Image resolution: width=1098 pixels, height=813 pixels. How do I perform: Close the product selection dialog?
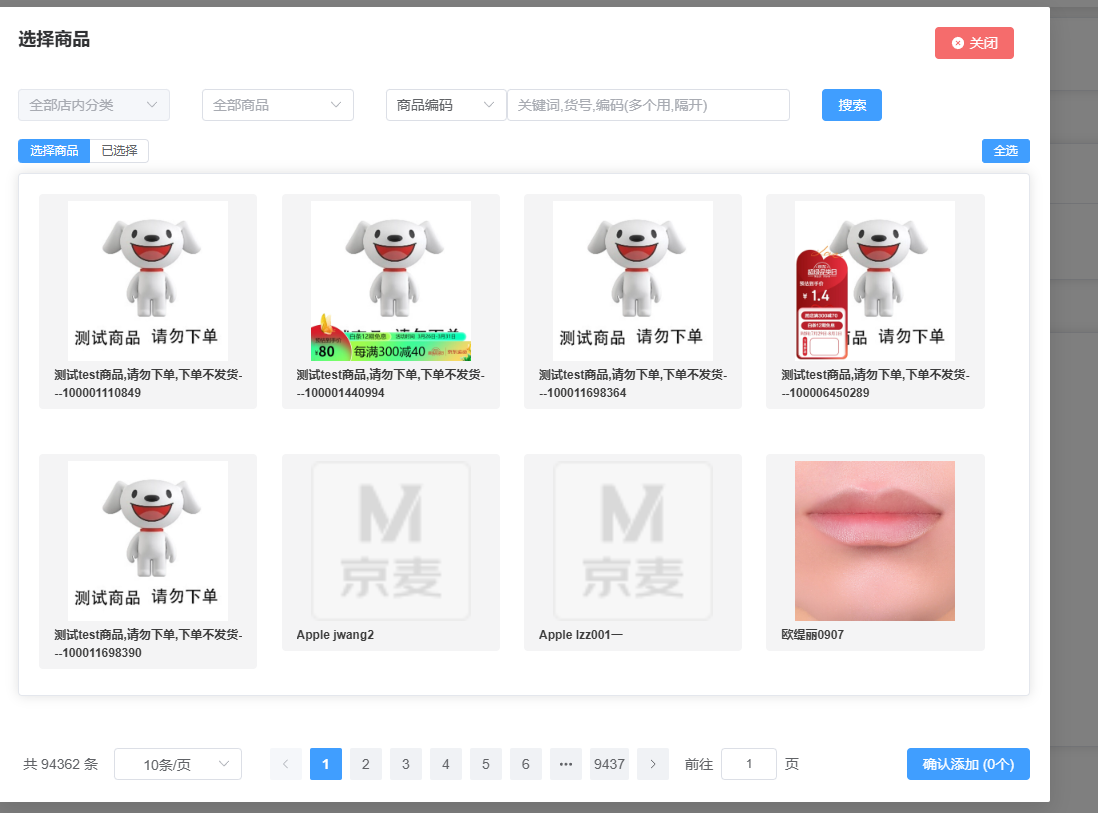coord(973,43)
